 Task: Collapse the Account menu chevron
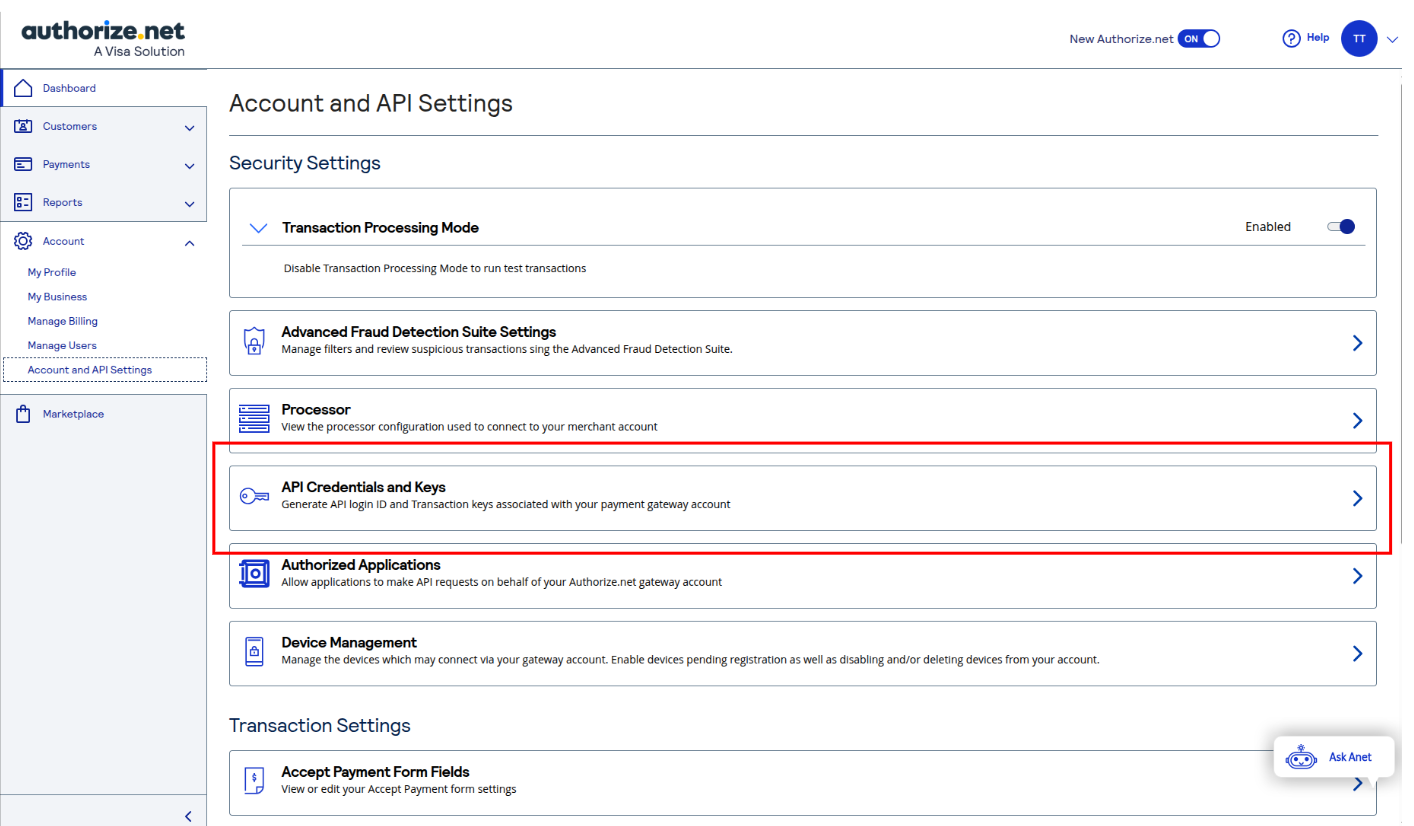pyautogui.click(x=189, y=242)
